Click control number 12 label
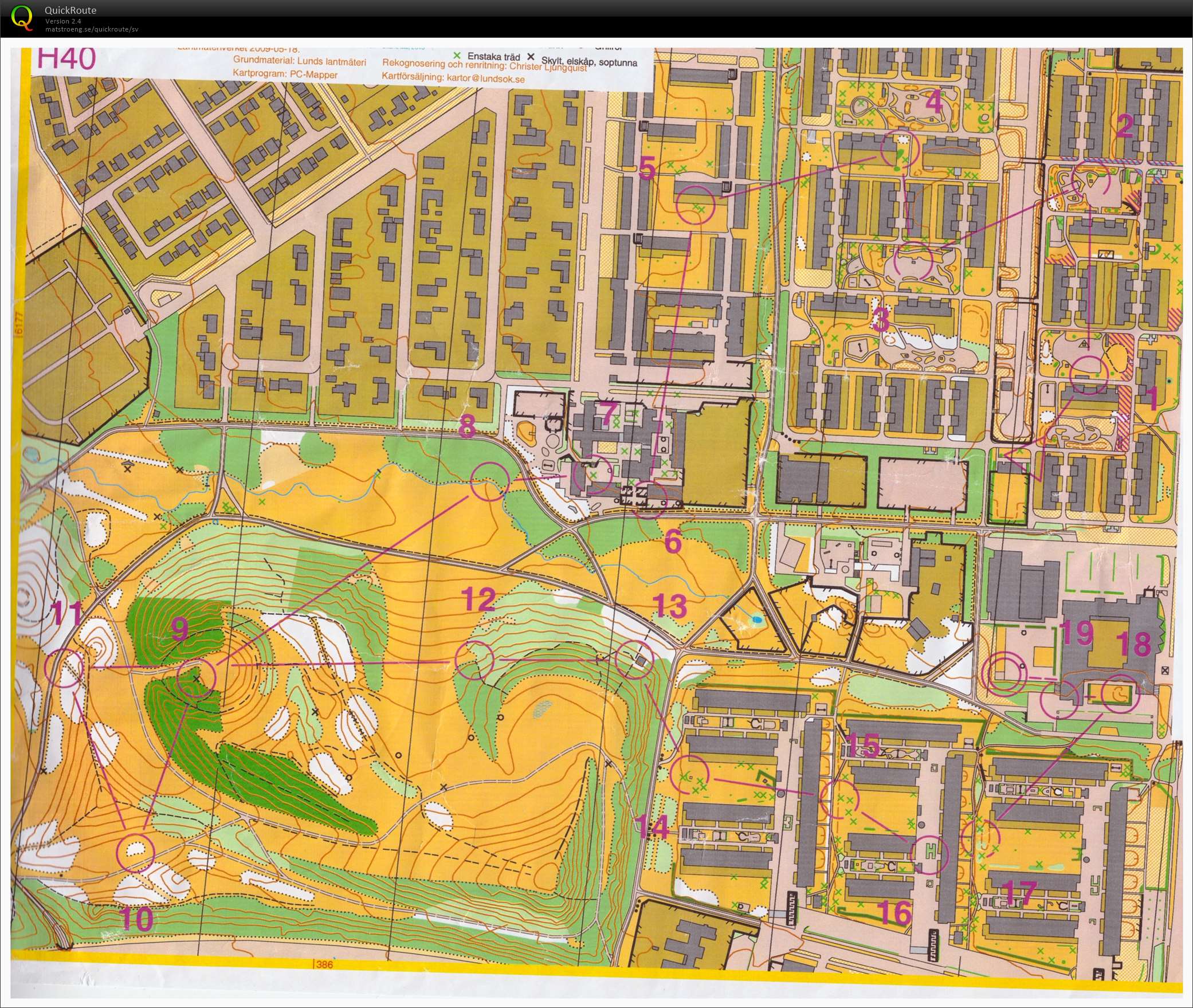 pyautogui.click(x=478, y=599)
